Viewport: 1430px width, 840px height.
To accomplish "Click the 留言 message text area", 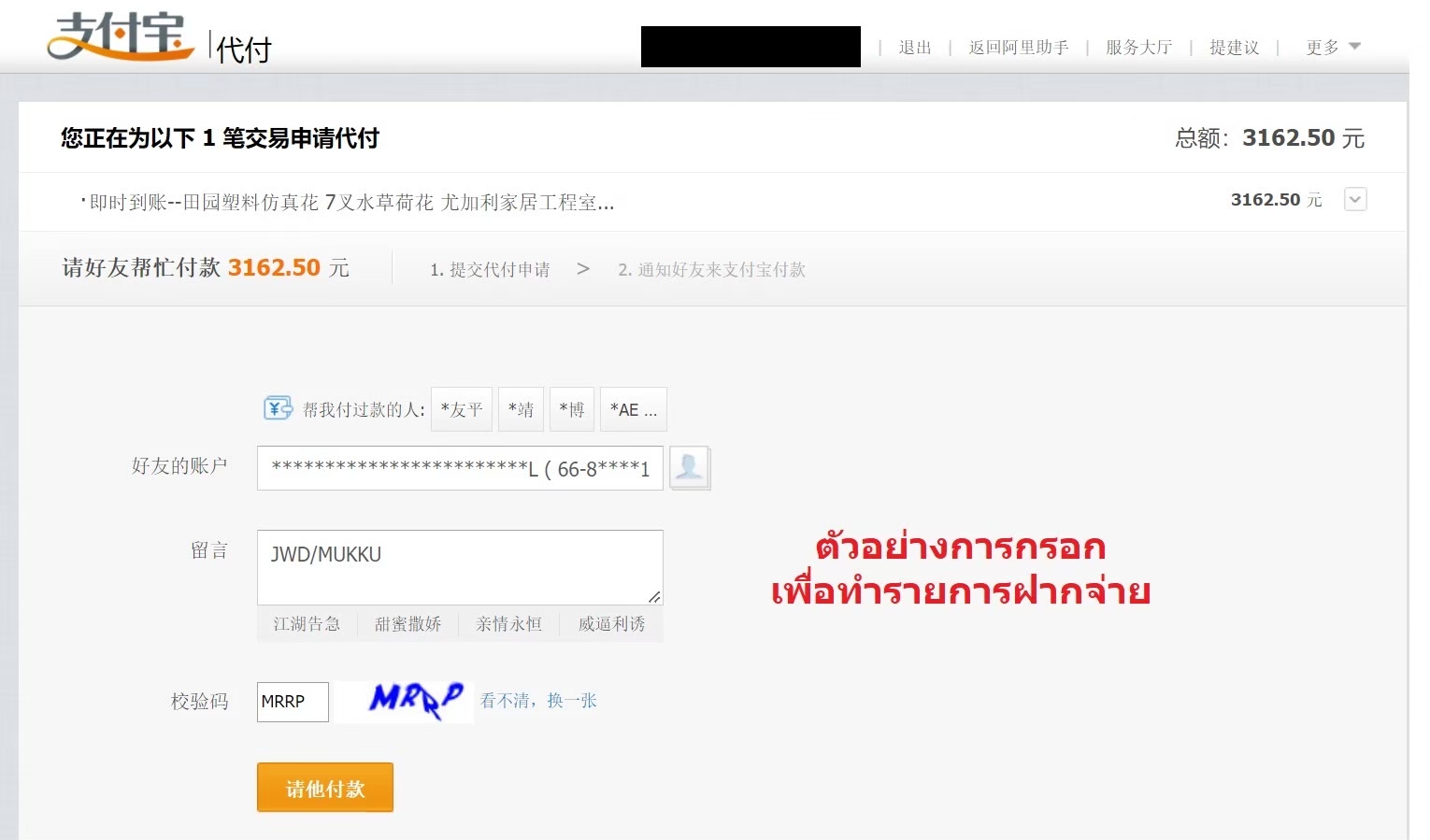I will pyautogui.click(x=459, y=567).
